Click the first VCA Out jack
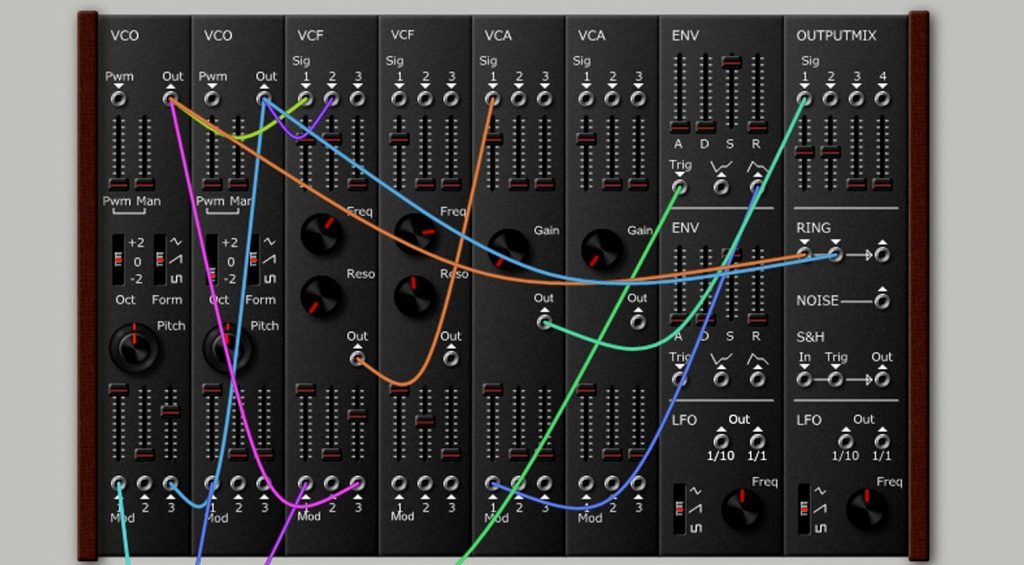This screenshot has width=1024, height=565. point(543,321)
